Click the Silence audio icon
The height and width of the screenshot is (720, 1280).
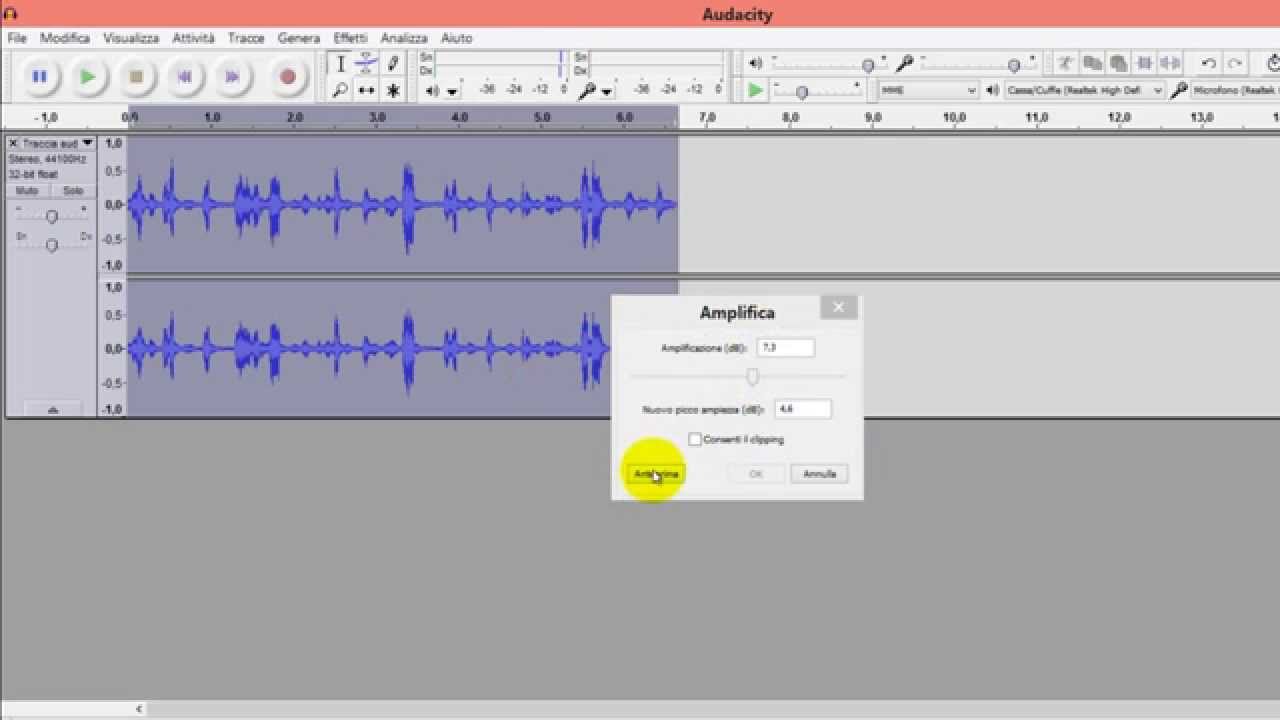[1171, 63]
